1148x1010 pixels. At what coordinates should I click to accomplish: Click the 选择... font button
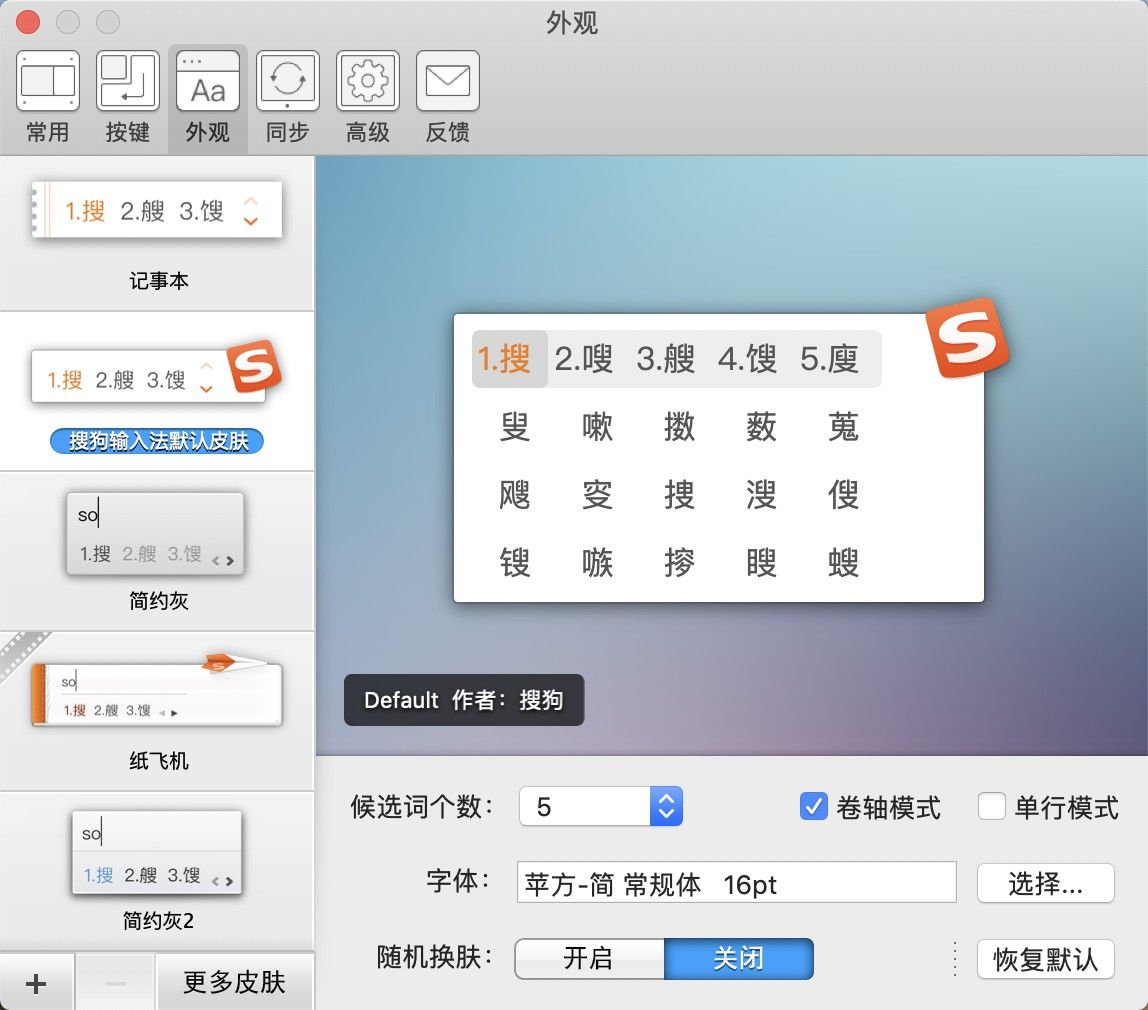tap(1046, 883)
